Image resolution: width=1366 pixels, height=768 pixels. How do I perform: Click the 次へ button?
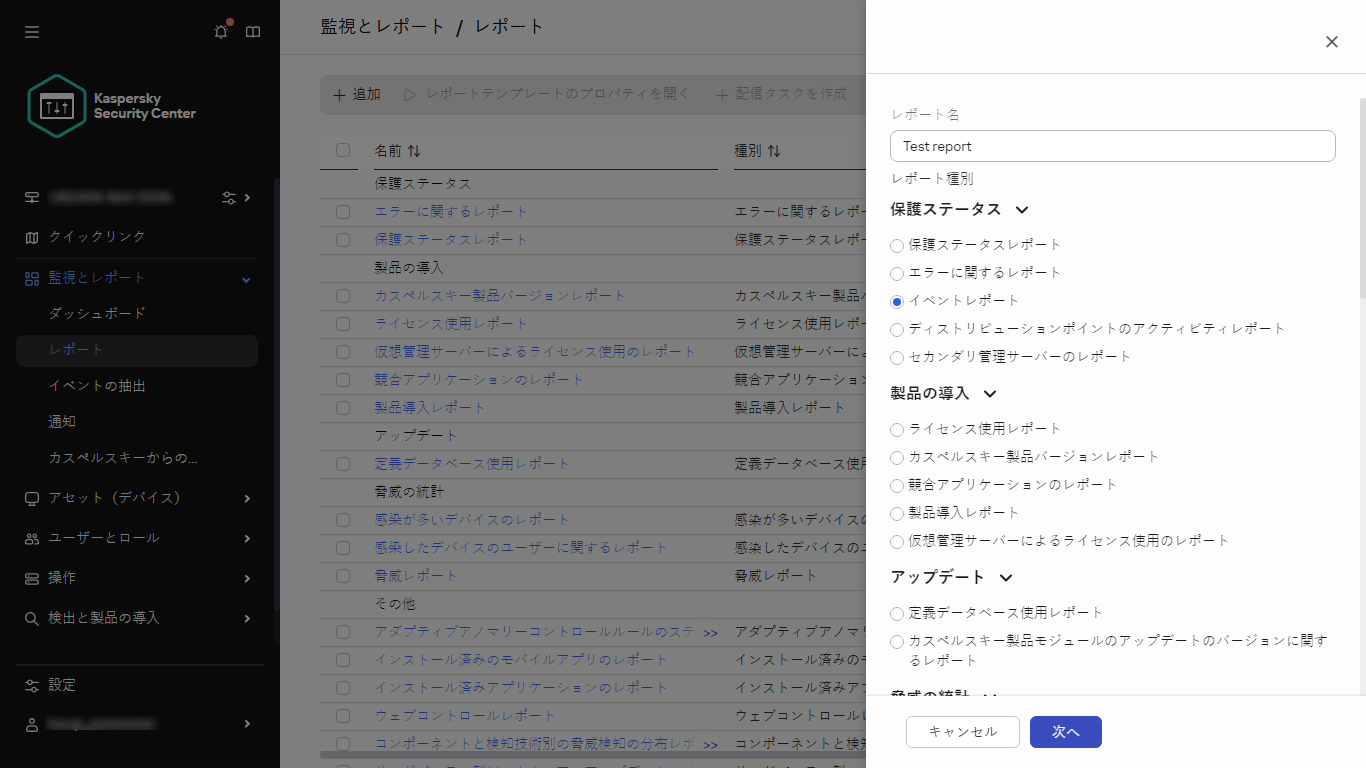click(1065, 732)
